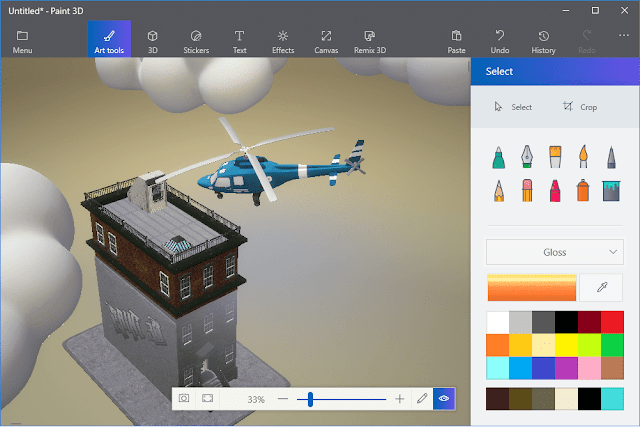Pick the red color swatch

point(612,322)
